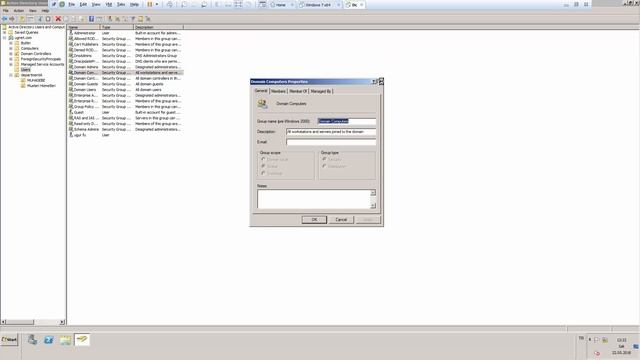Click the Name column header
The image size is (640, 360).
(84, 27)
